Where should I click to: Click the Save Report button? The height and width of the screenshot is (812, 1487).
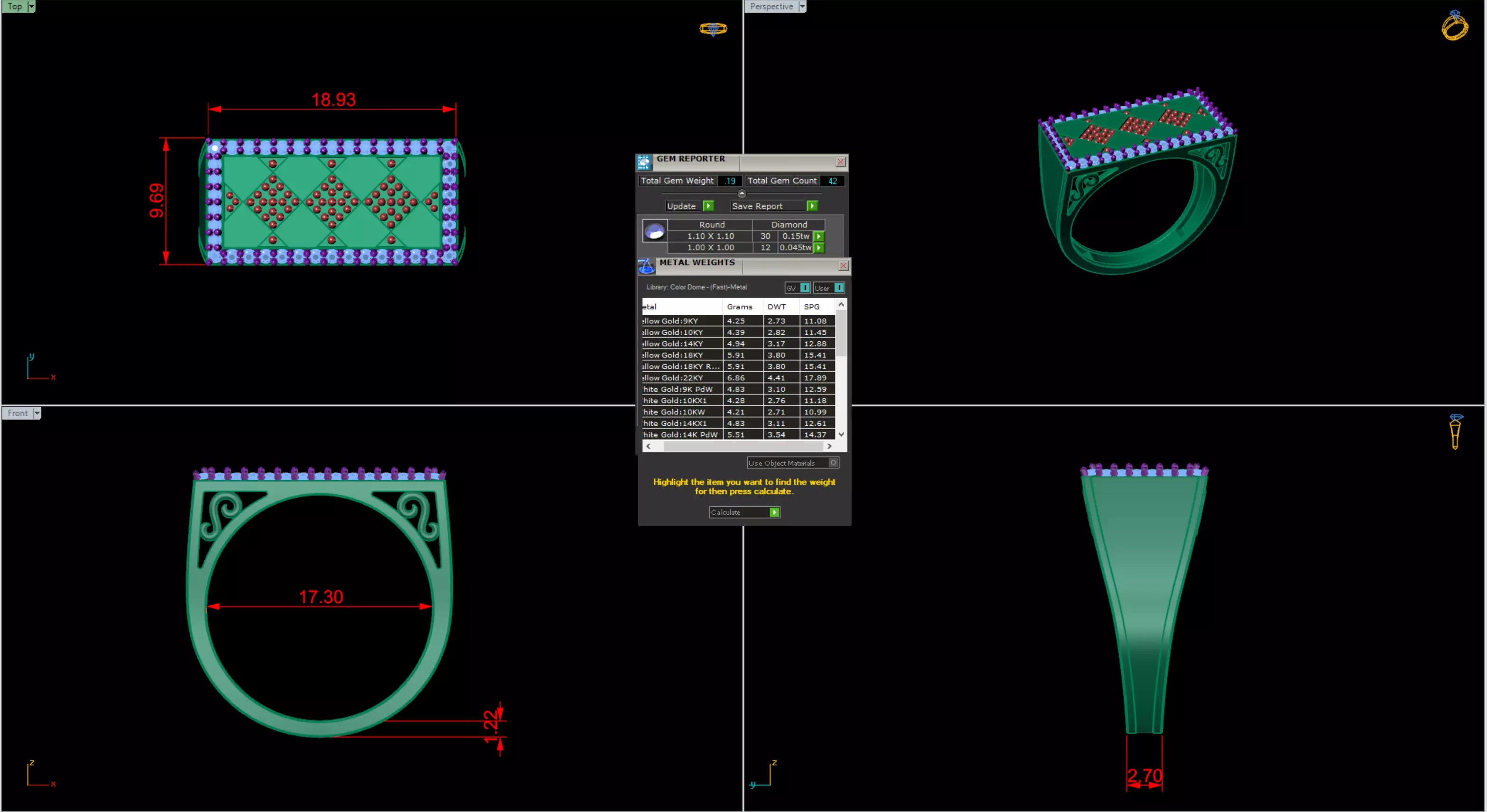tap(774, 206)
